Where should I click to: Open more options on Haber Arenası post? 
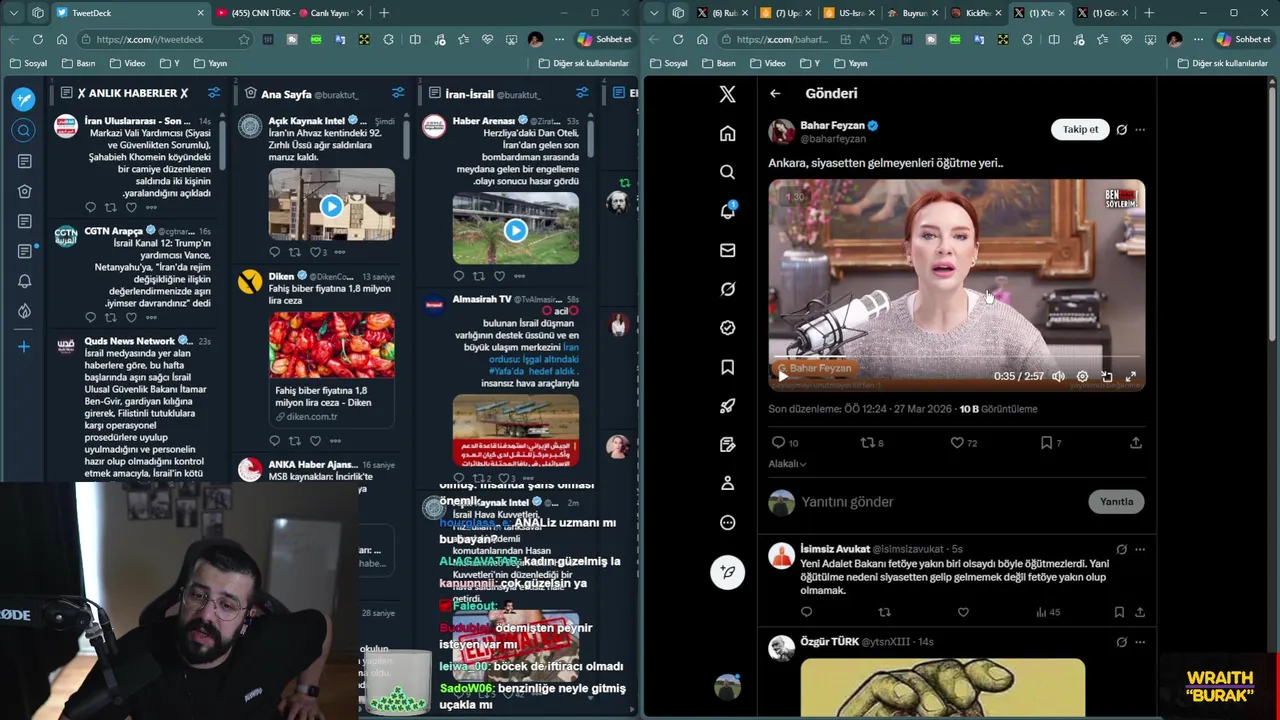519,276
